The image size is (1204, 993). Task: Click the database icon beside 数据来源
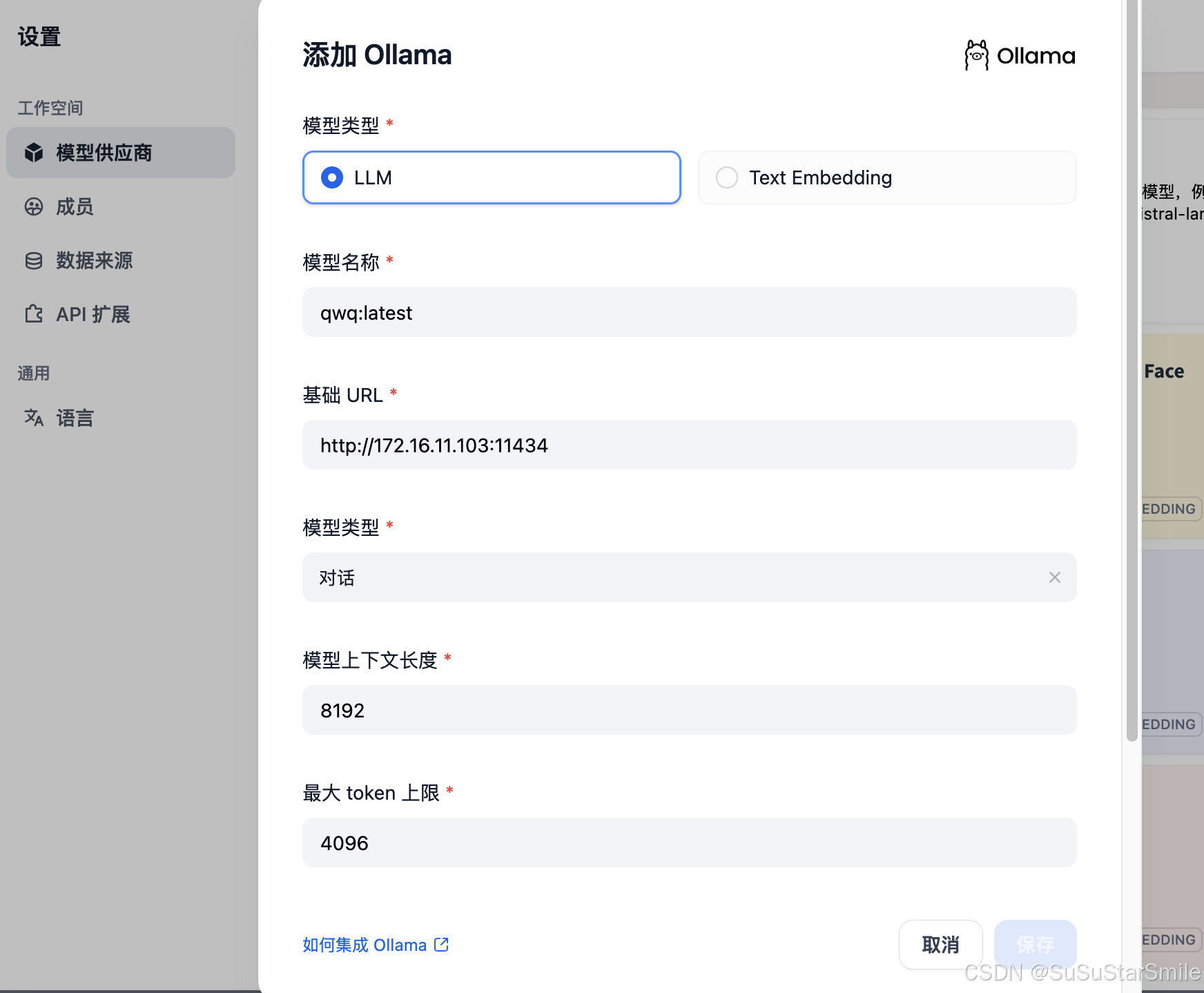[x=34, y=260]
